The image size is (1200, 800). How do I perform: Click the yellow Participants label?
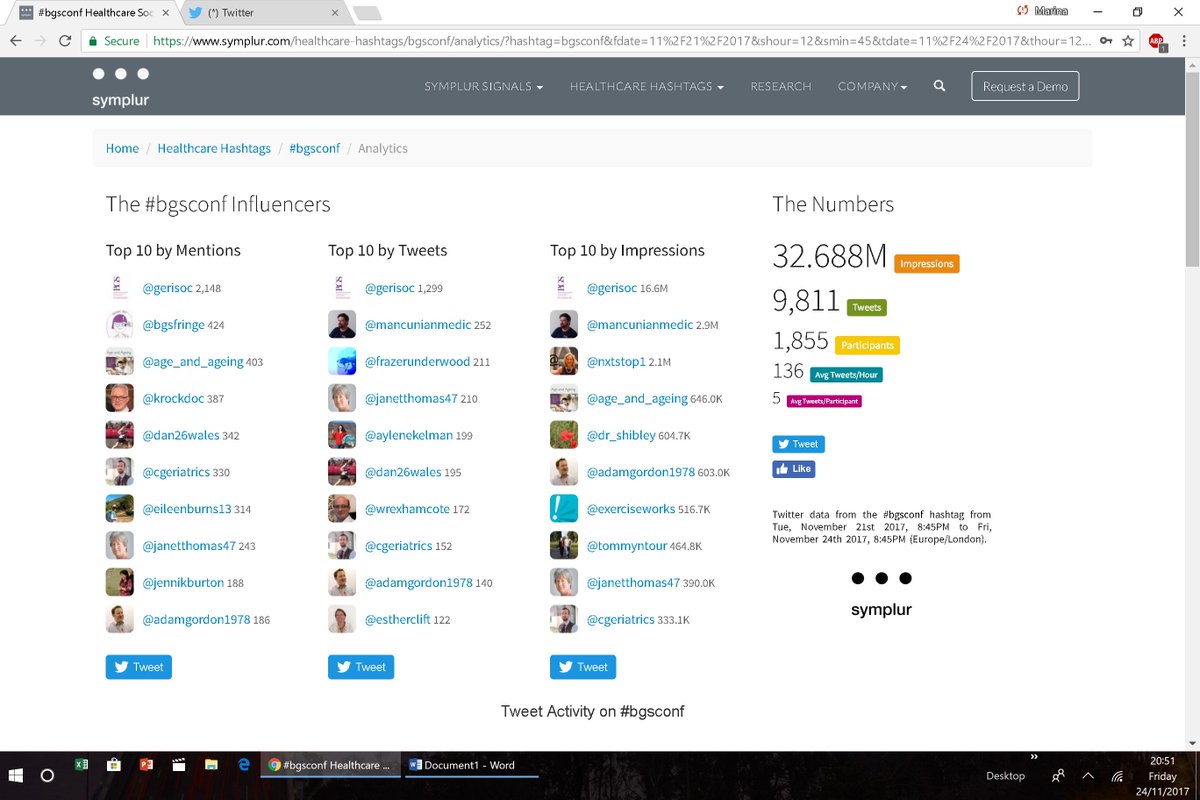[x=867, y=345]
